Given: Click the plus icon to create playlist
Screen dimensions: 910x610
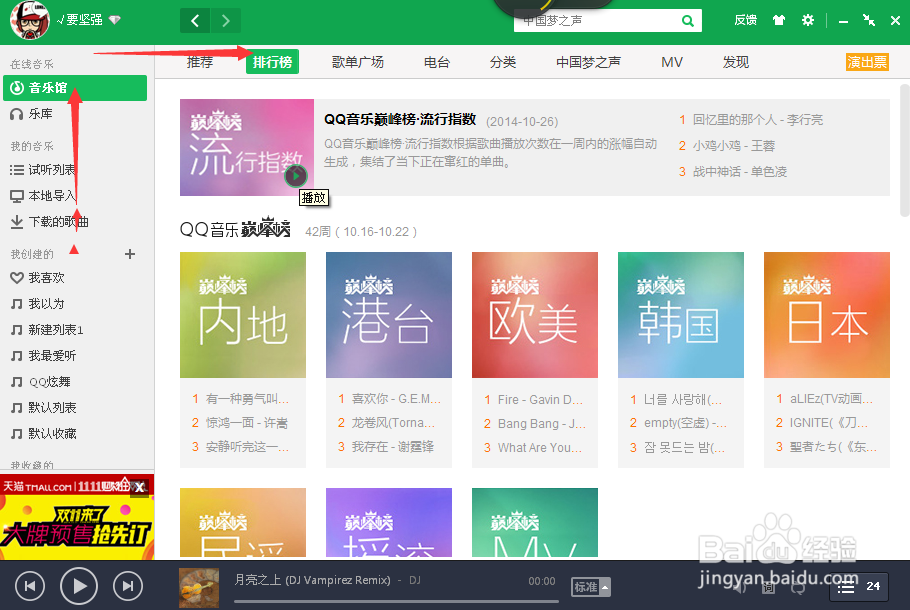Looking at the screenshot, I should tap(130, 254).
